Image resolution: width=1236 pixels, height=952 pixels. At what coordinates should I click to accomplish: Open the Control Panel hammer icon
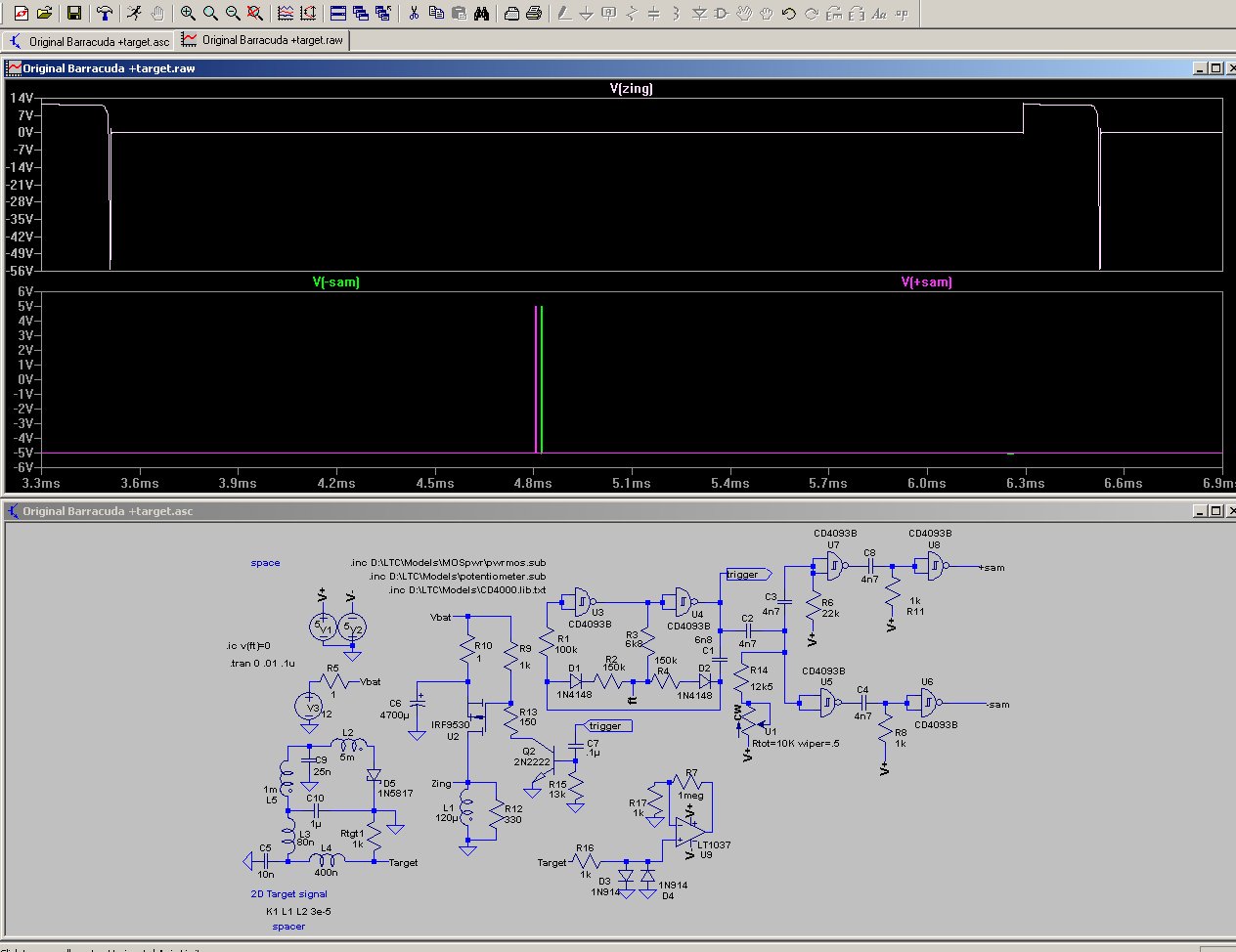click(x=105, y=14)
